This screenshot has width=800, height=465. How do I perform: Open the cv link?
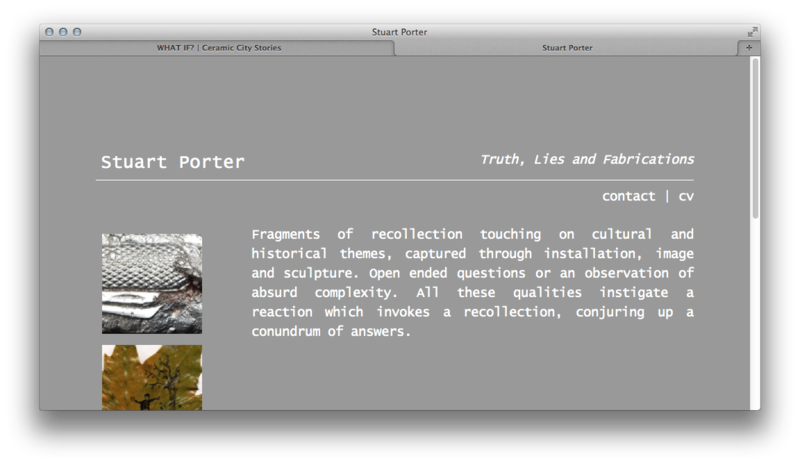[685, 196]
